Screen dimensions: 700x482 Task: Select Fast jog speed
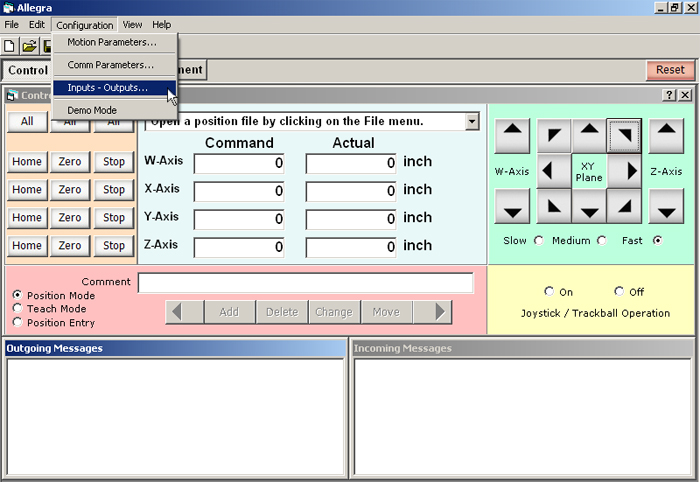tap(657, 241)
